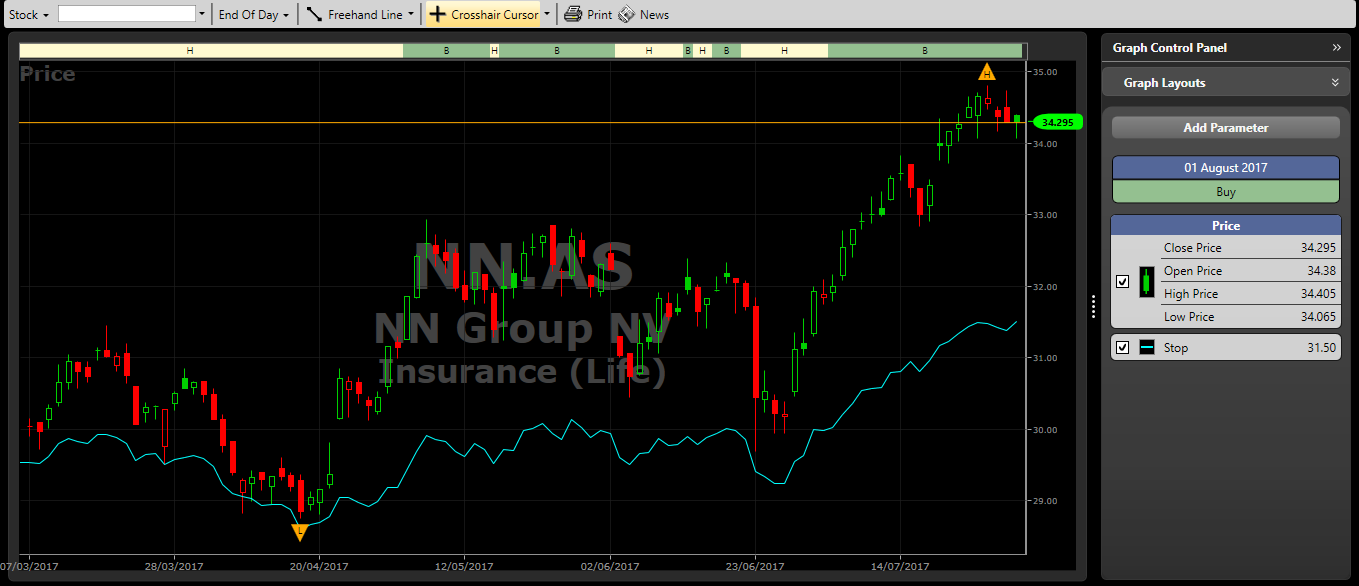Click the 23/06/2017 date axis label
Viewport: 1359px width, 586px height.
tap(757, 567)
